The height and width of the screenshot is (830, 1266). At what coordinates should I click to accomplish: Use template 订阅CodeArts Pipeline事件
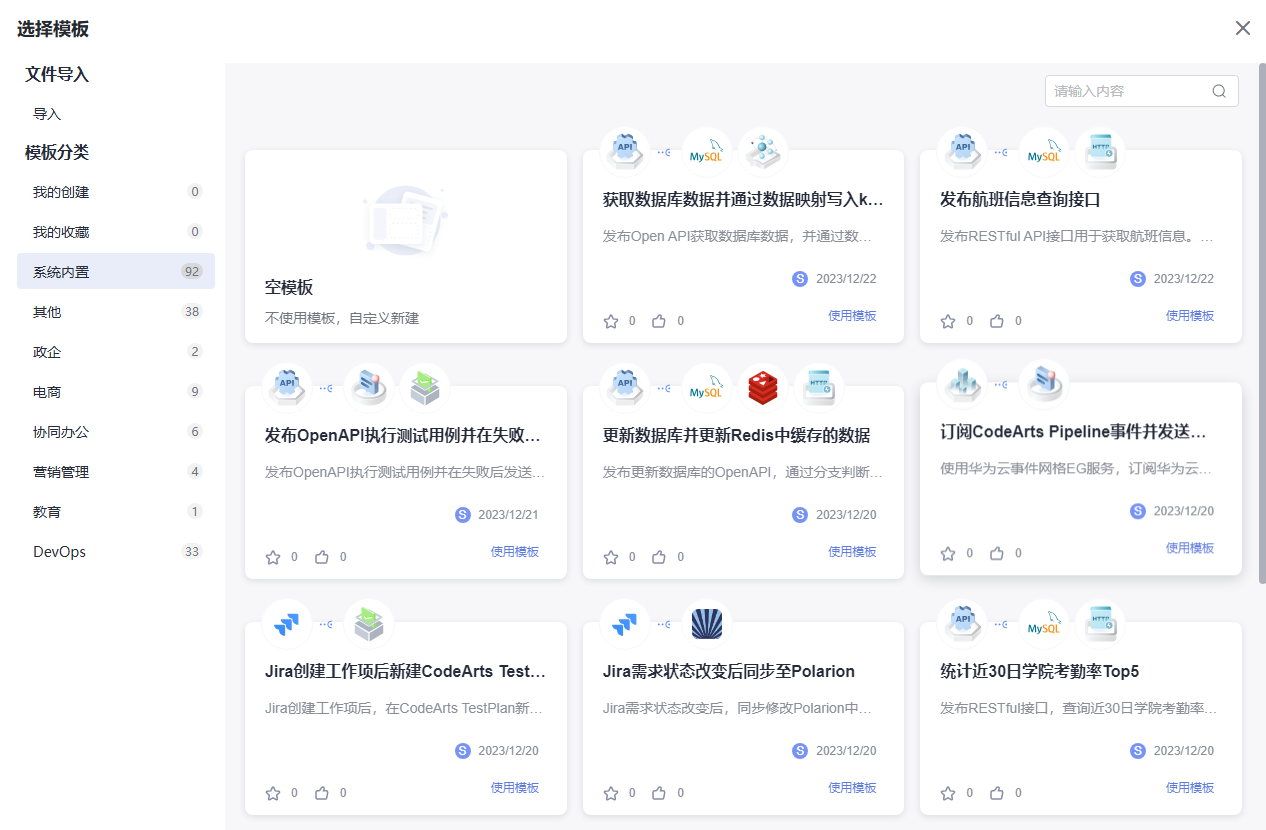pos(1190,548)
